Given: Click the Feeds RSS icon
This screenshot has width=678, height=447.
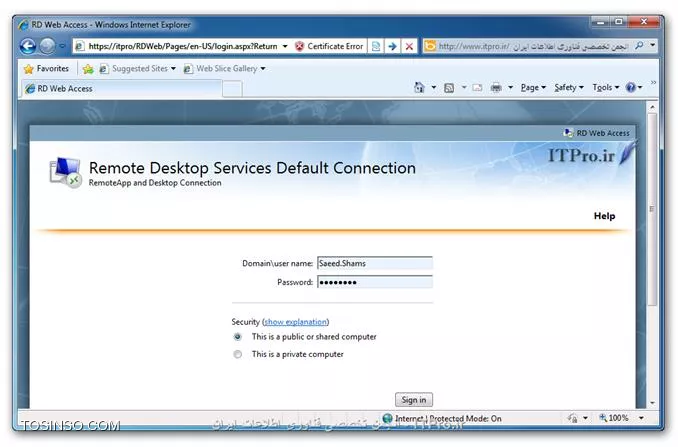Looking at the screenshot, I should coord(449,88).
